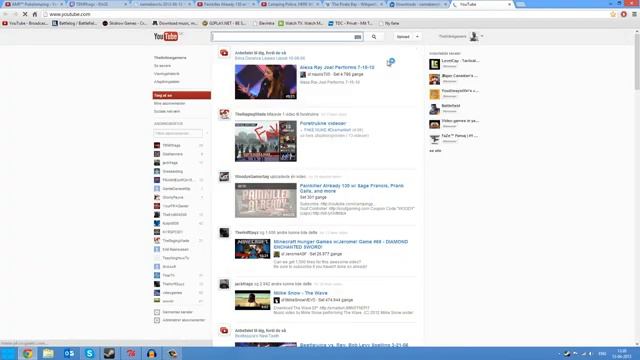Open Chrome from the taskbar

point(27,353)
